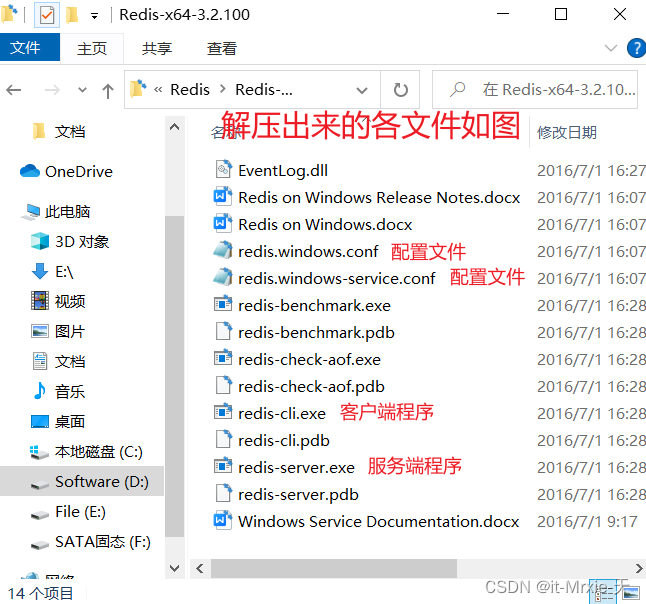
Task: Click navigation pane scroll down arrow
Action: coord(175,569)
